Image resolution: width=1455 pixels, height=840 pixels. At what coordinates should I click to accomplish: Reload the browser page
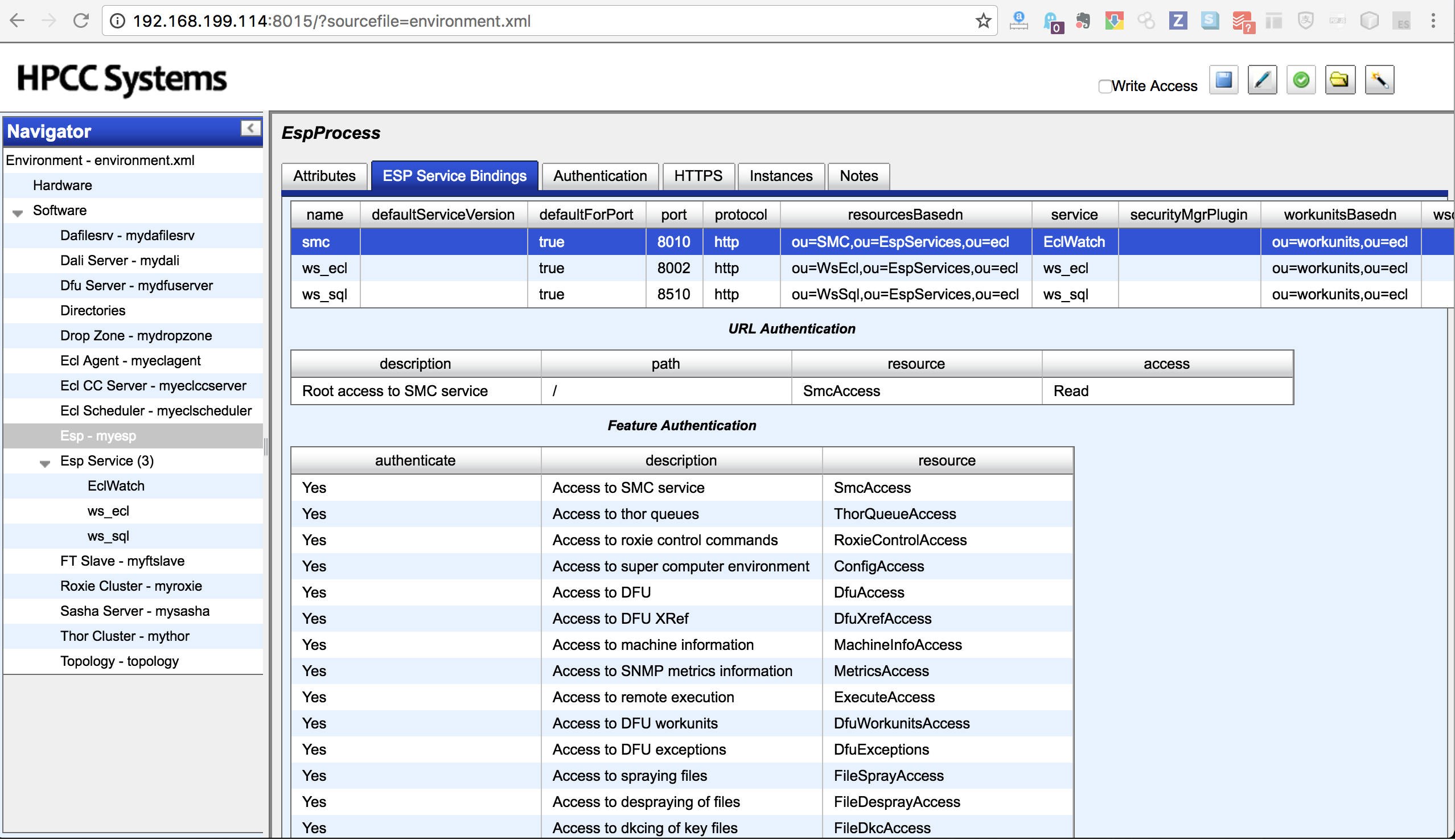(x=81, y=22)
